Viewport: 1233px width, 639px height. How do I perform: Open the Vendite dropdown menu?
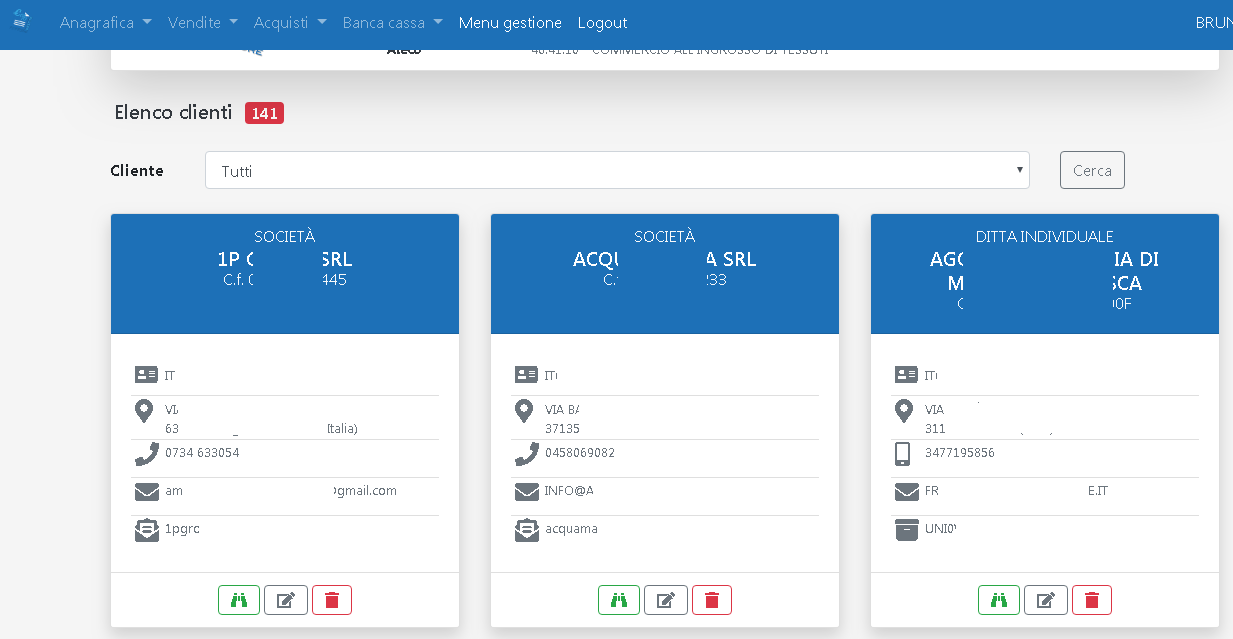click(x=203, y=22)
